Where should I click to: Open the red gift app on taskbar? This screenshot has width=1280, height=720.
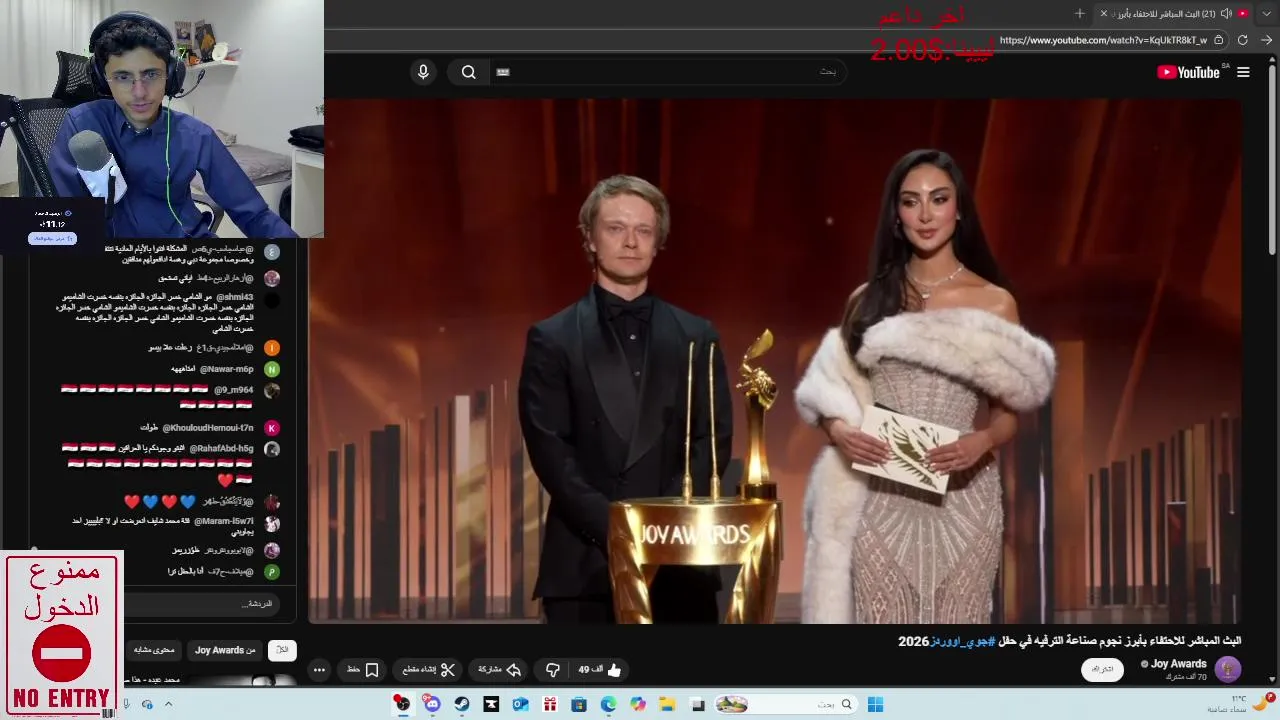pos(549,705)
